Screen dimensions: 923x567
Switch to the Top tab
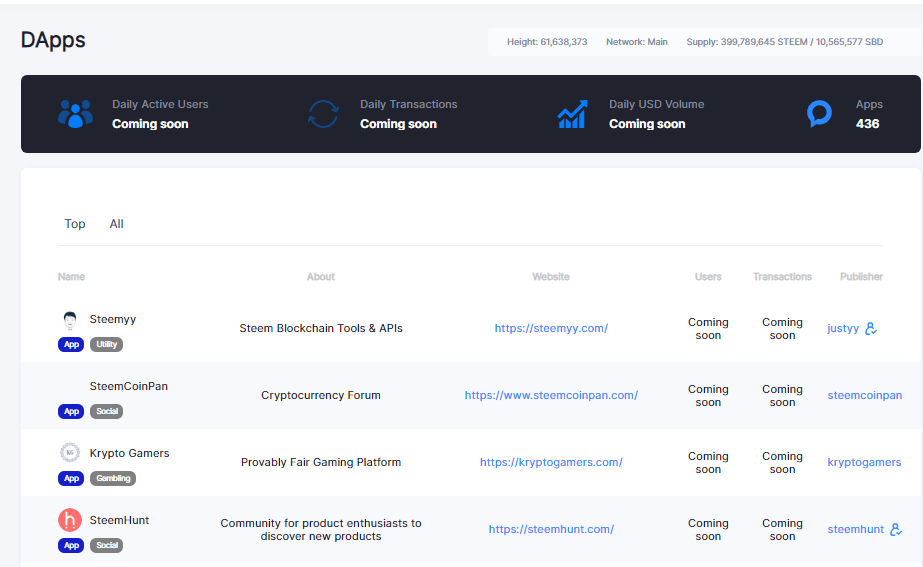point(75,224)
